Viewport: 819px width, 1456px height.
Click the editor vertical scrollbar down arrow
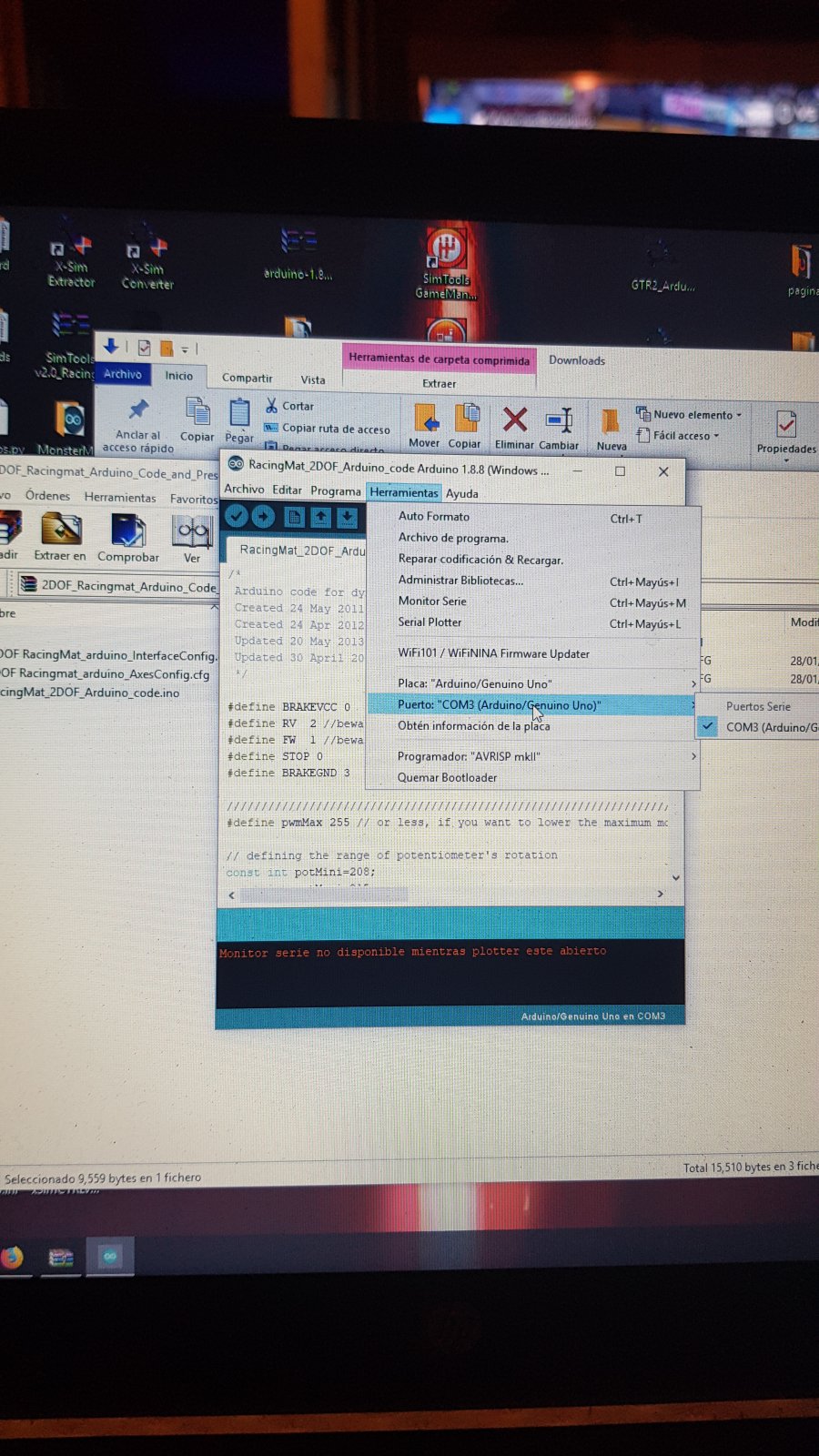[x=676, y=877]
